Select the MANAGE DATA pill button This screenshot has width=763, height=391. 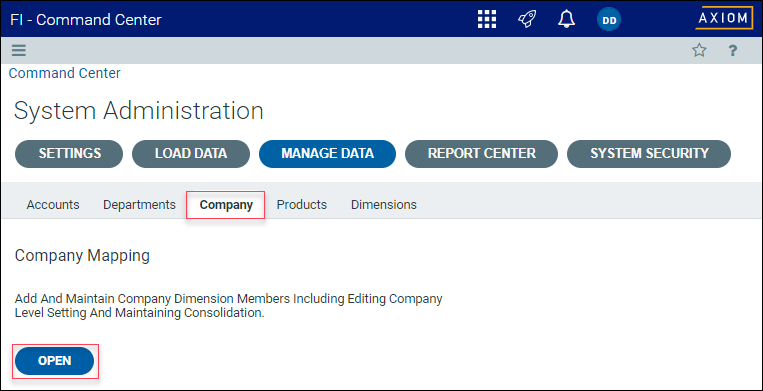pos(327,154)
